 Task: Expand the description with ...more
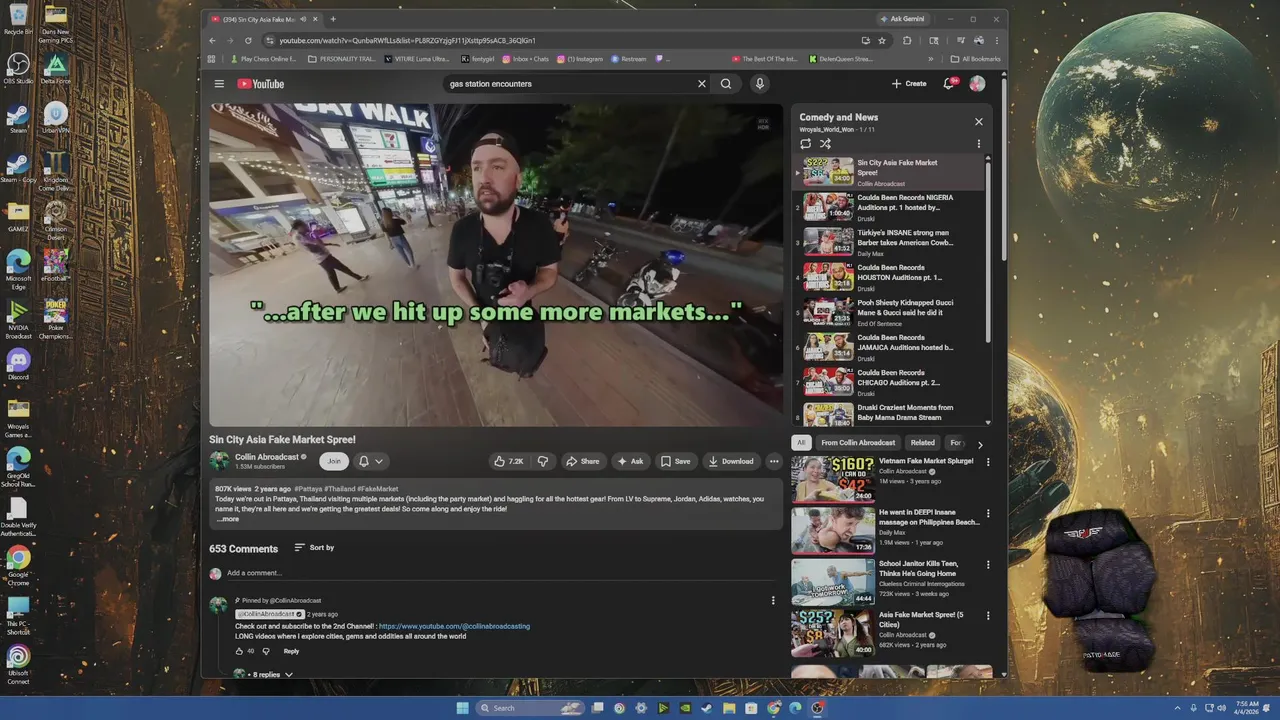[227, 519]
